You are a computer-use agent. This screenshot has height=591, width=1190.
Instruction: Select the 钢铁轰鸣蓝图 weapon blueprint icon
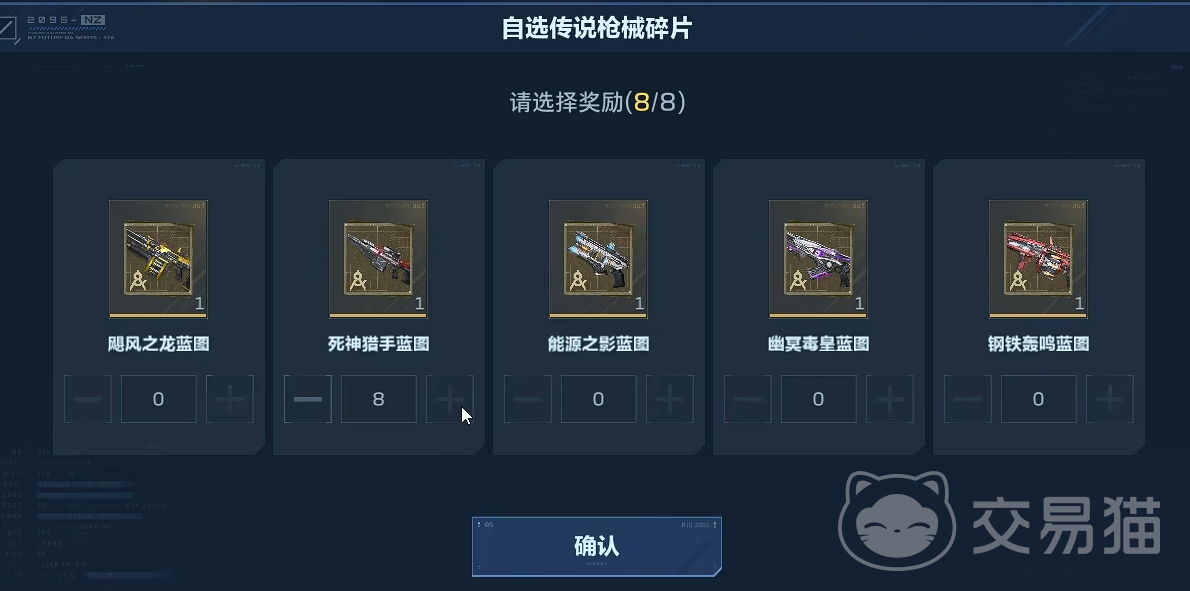[1038, 259]
